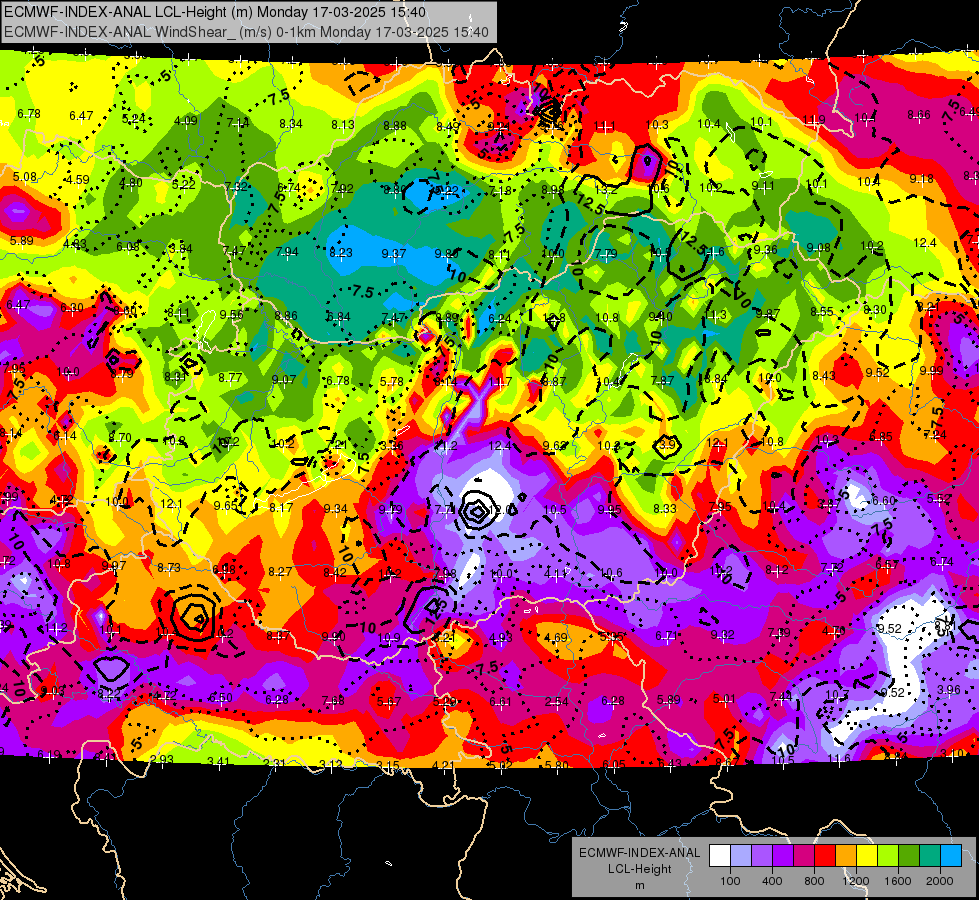This screenshot has height=900, width=979.
Task: Click the map value 3.96
Action: tap(949, 690)
